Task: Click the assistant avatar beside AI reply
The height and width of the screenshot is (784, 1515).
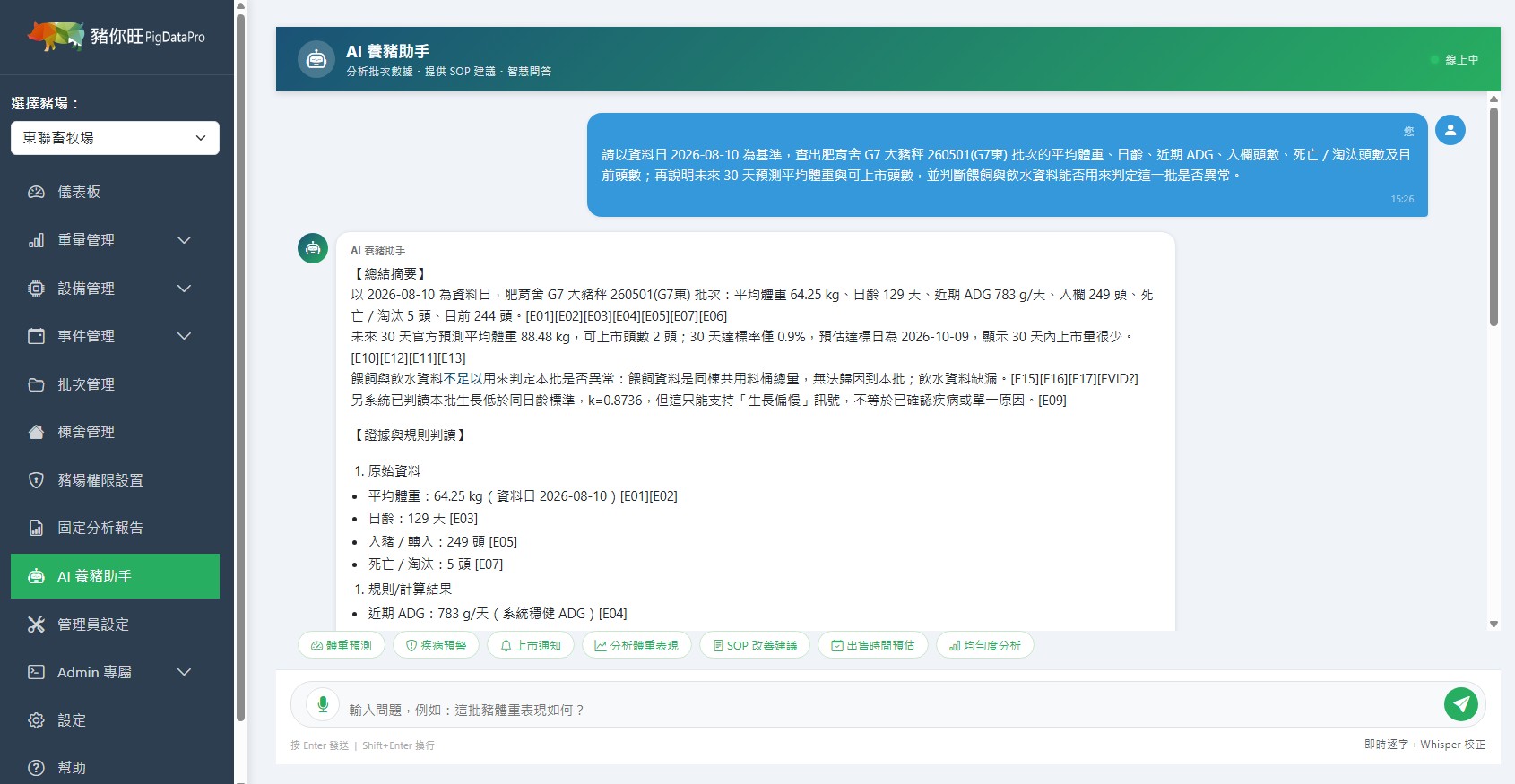Action: tap(313, 248)
